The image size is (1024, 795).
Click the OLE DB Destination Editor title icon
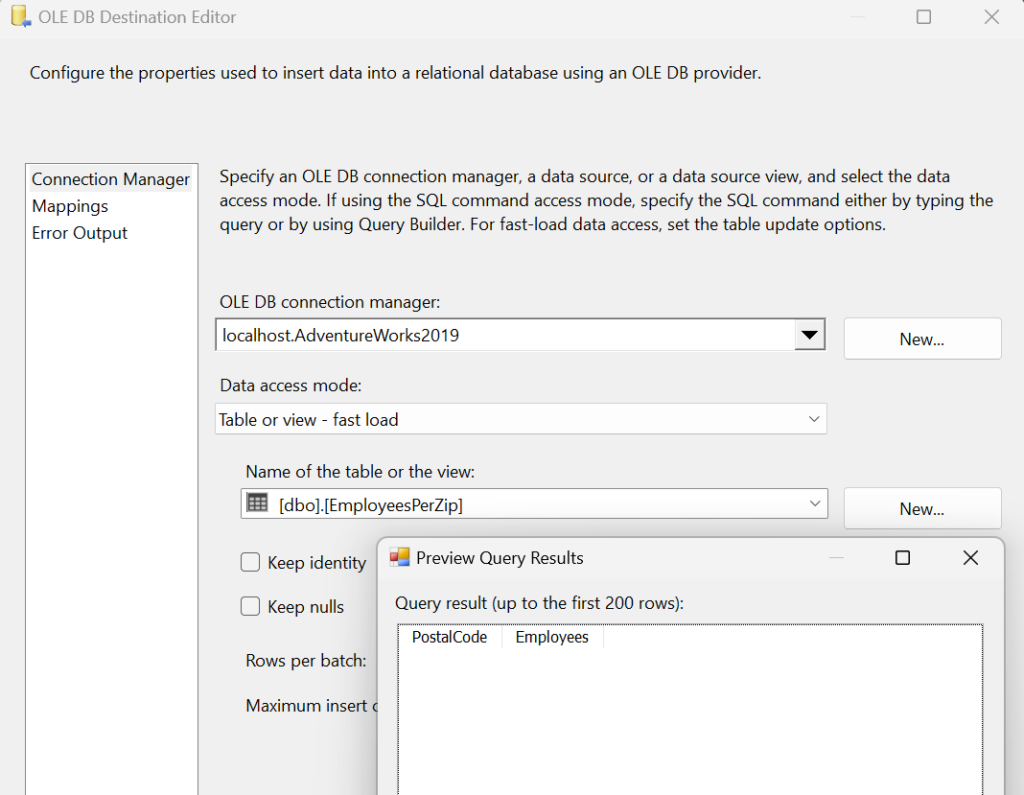(19, 17)
